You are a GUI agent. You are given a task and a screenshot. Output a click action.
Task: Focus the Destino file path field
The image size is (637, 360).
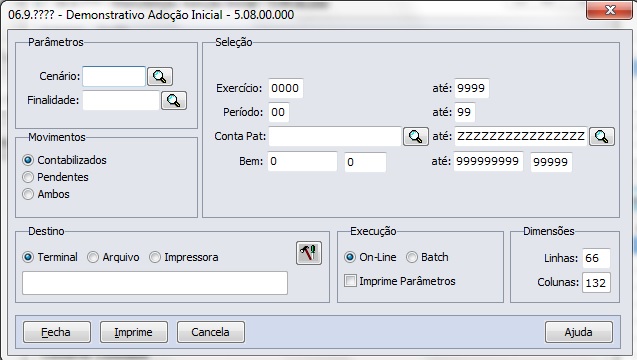(155, 283)
